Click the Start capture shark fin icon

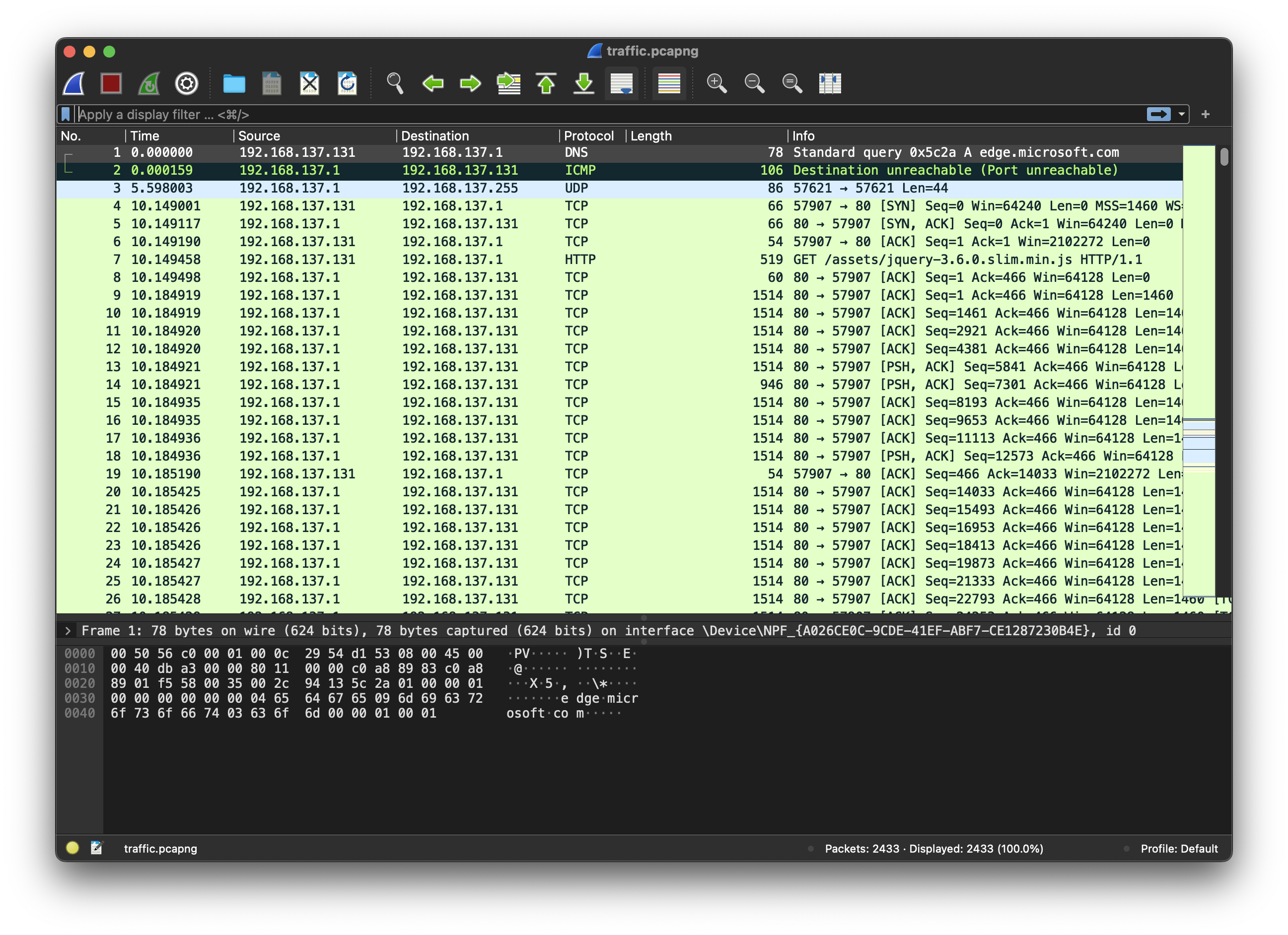pyautogui.click(x=74, y=83)
